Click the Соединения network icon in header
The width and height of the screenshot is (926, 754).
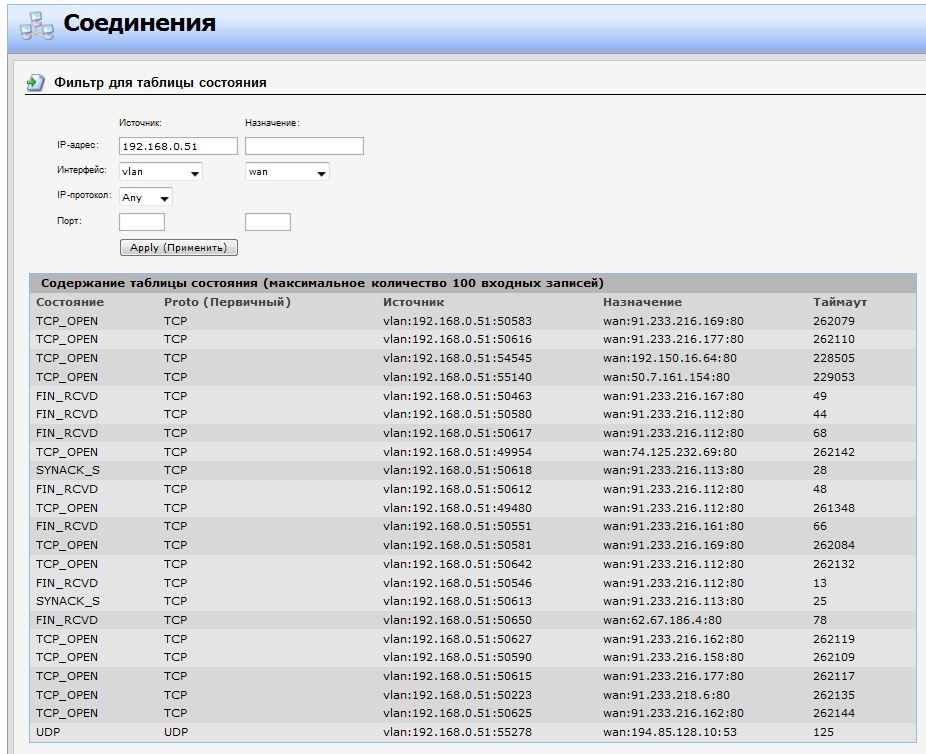[x=36, y=24]
